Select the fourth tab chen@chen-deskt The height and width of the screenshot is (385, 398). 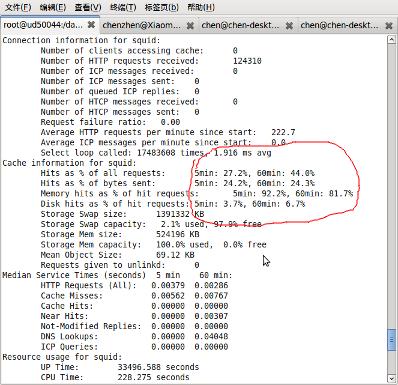pyautogui.click(x=339, y=25)
